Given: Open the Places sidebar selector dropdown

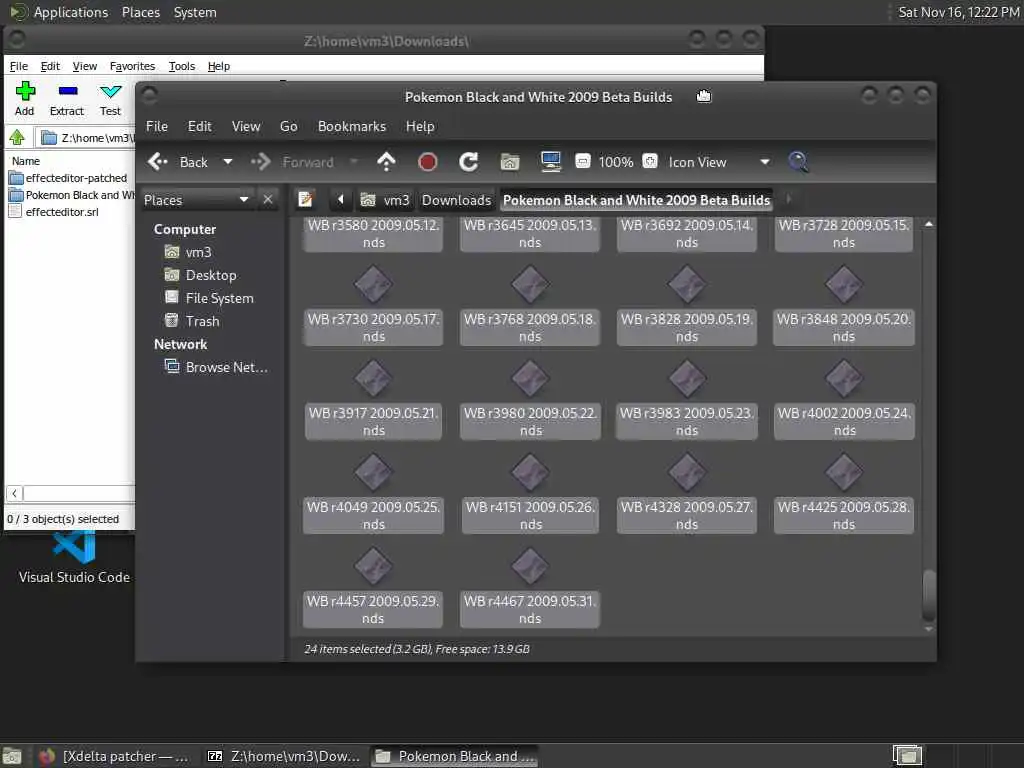Looking at the screenshot, I should pos(197,200).
